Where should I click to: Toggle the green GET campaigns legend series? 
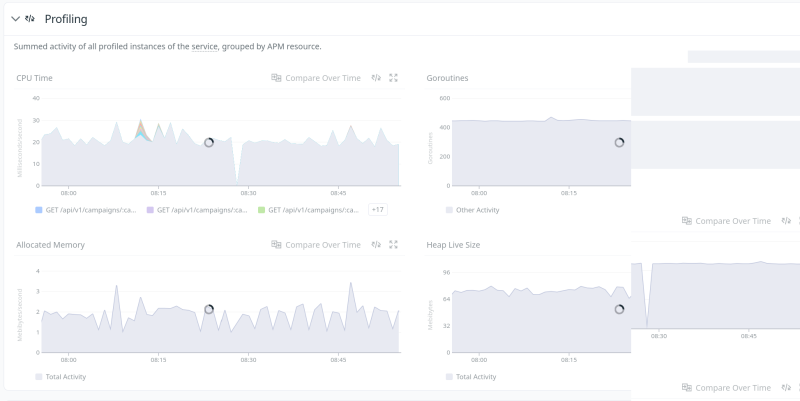click(307, 210)
